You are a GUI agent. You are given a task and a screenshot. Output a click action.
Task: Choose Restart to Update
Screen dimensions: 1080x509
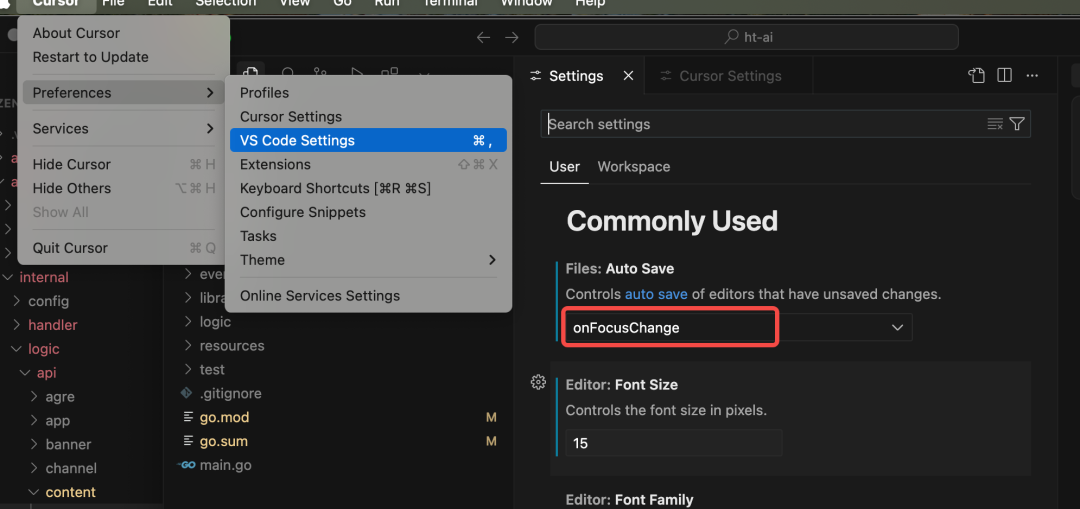pyautogui.click(x=123, y=57)
